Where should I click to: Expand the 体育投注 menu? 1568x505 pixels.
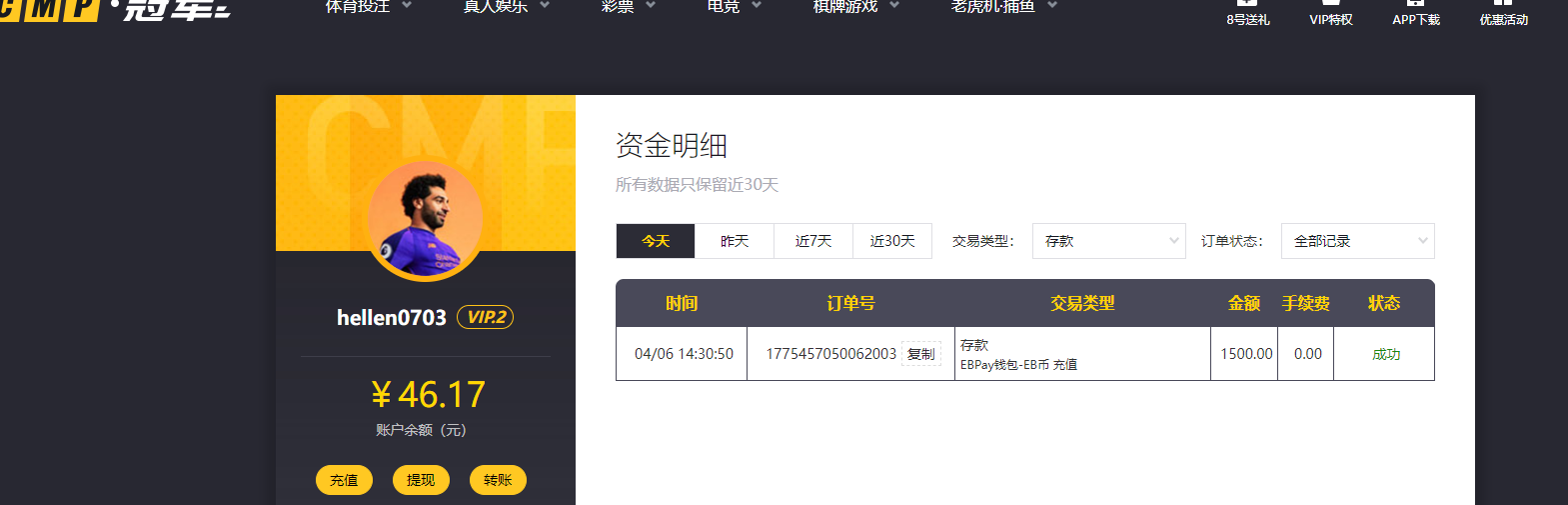(x=368, y=7)
